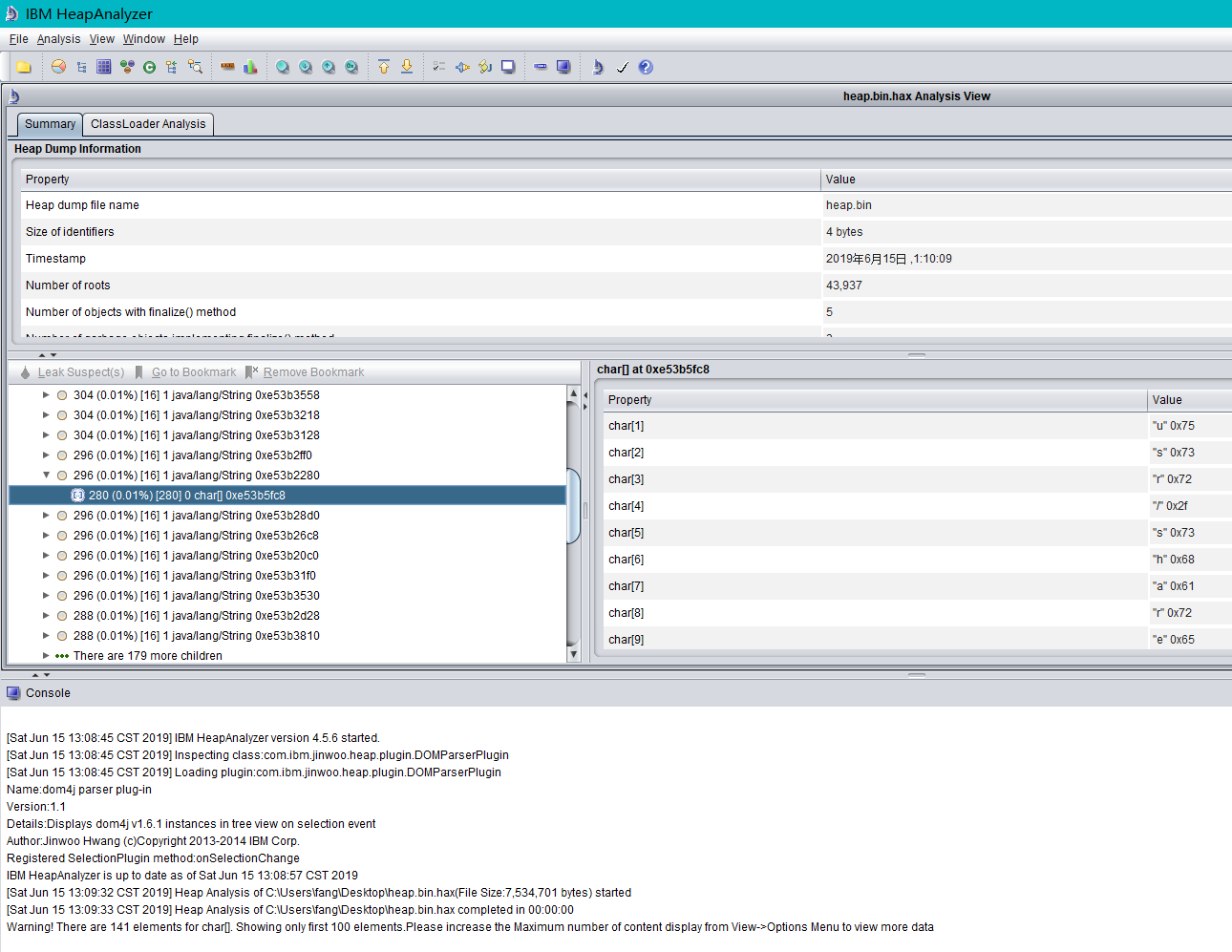Expand the String 0xe53b3558 tree node
This screenshot has width=1232, height=952.
(46, 394)
